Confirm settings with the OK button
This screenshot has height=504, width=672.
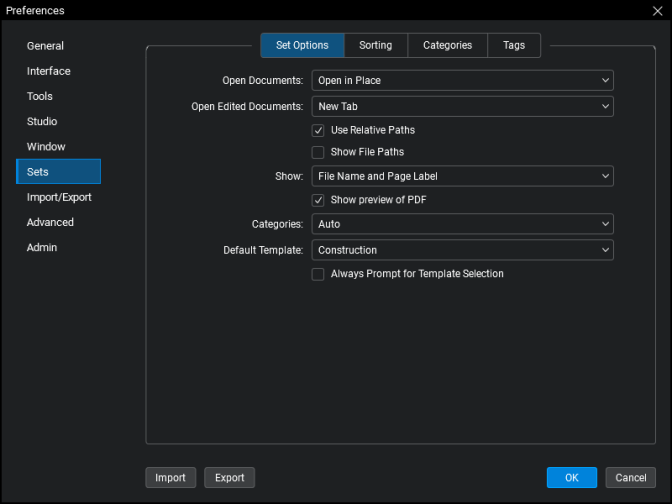(x=571, y=478)
